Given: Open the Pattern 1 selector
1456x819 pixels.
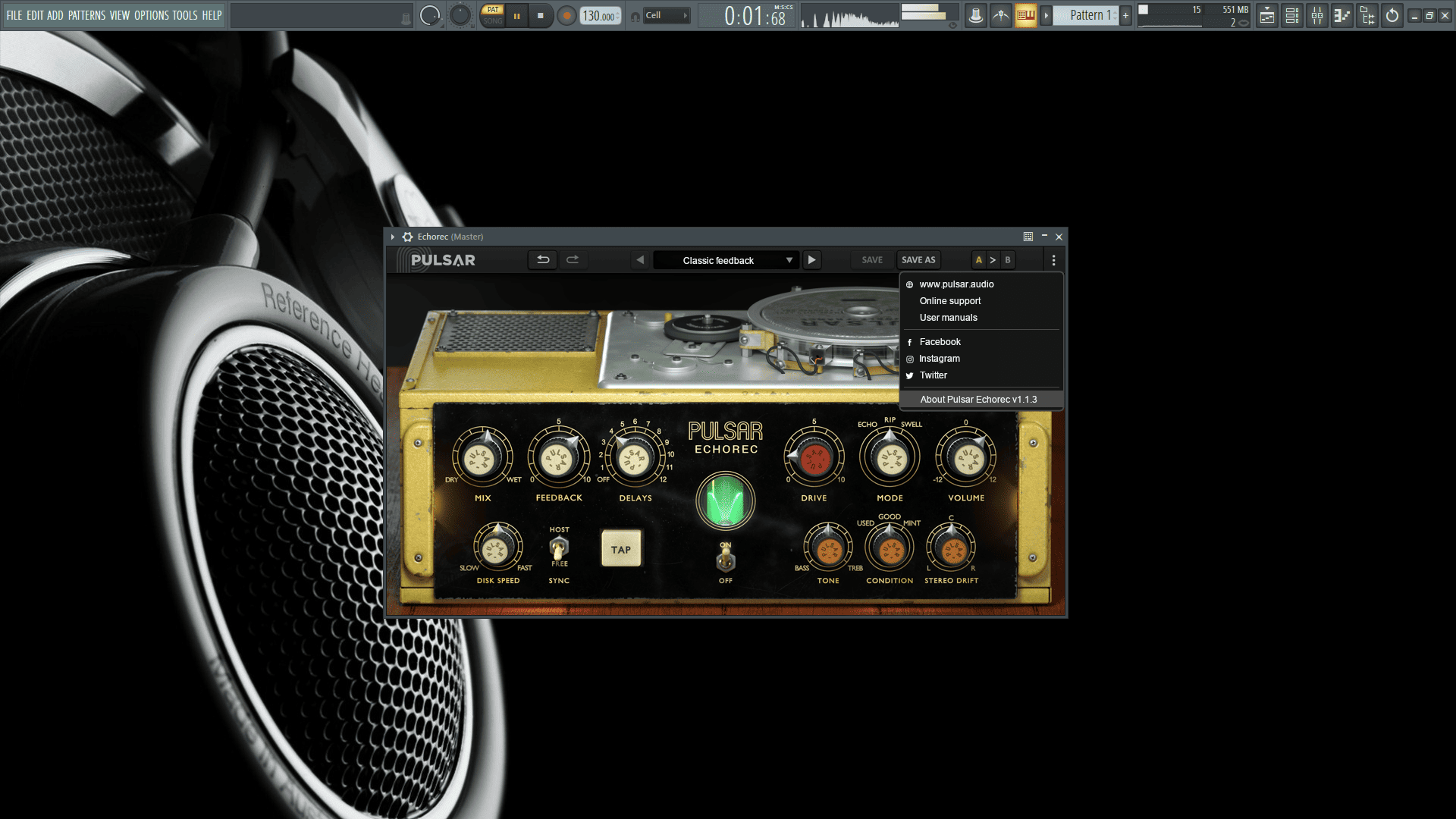Looking at the screenshot, I should (x=1086, y=15).
